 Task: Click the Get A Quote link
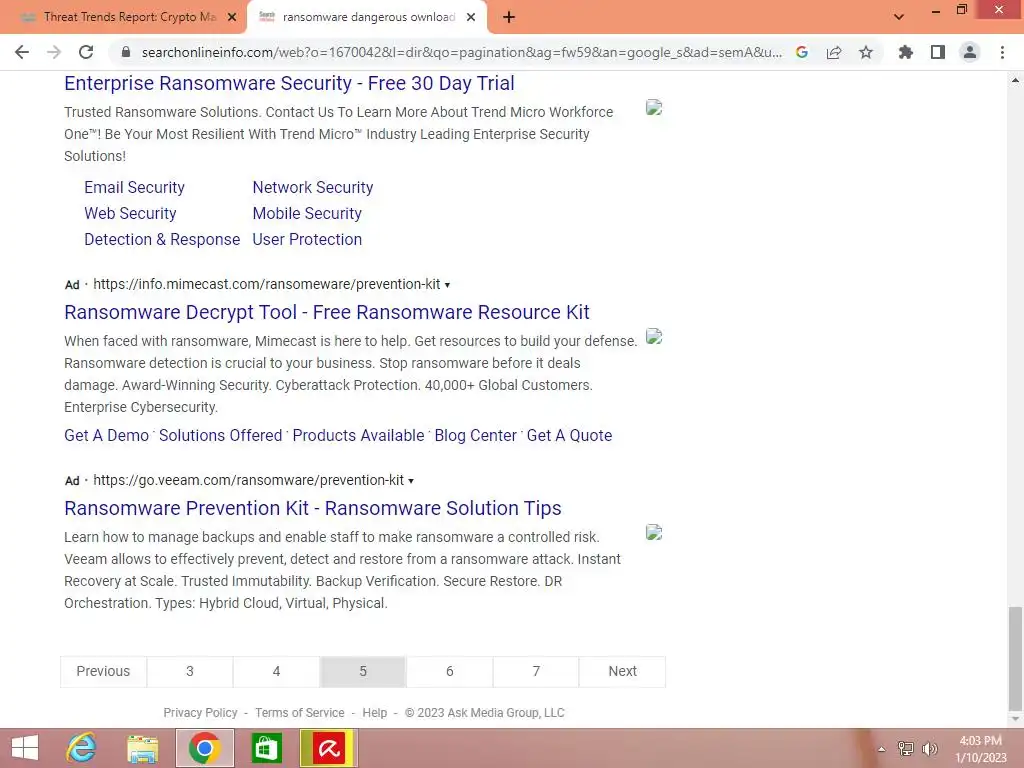[x=569, y=436]
